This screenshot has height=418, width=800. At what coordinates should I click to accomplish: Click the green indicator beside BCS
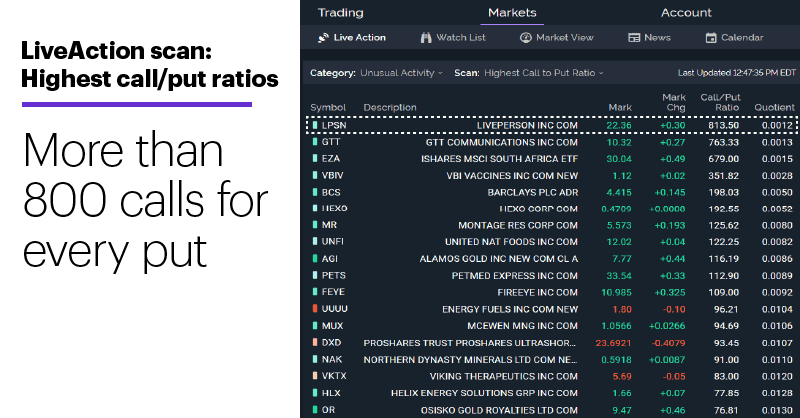coord(315,192)
